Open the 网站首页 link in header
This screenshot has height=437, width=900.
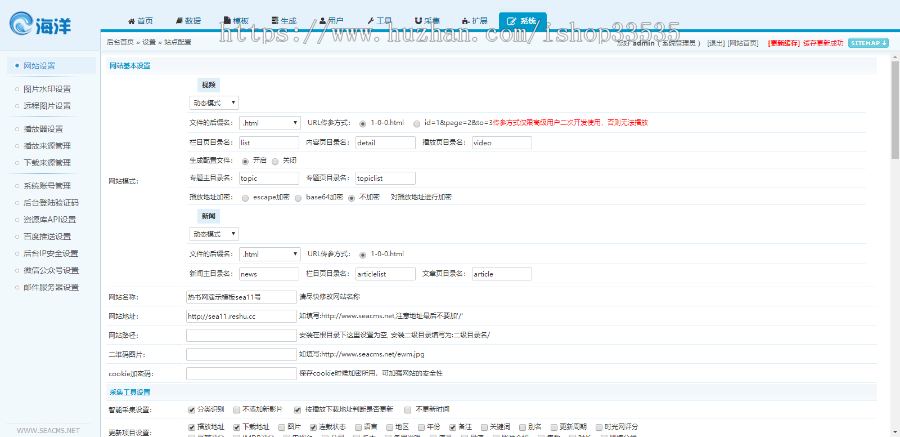point(743,43)
